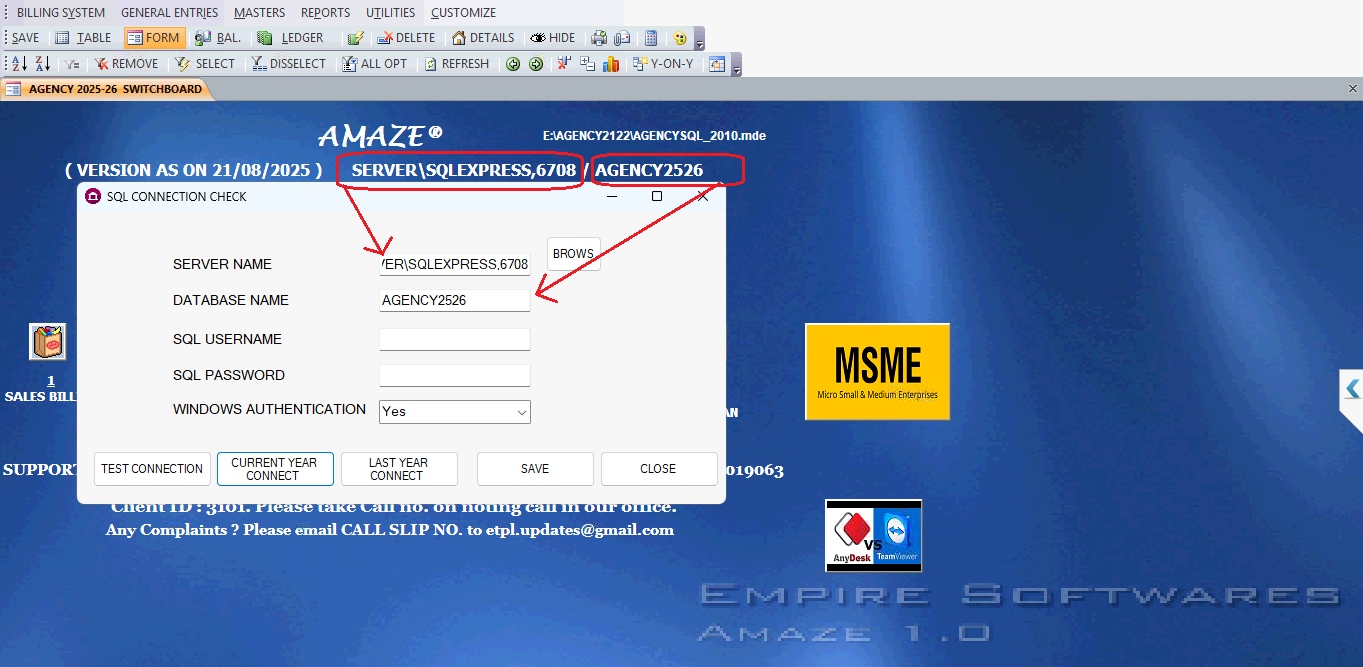This screenshot has width=1363, height=667.
Task: Switch to TABLE view
Action: point(83,38)
